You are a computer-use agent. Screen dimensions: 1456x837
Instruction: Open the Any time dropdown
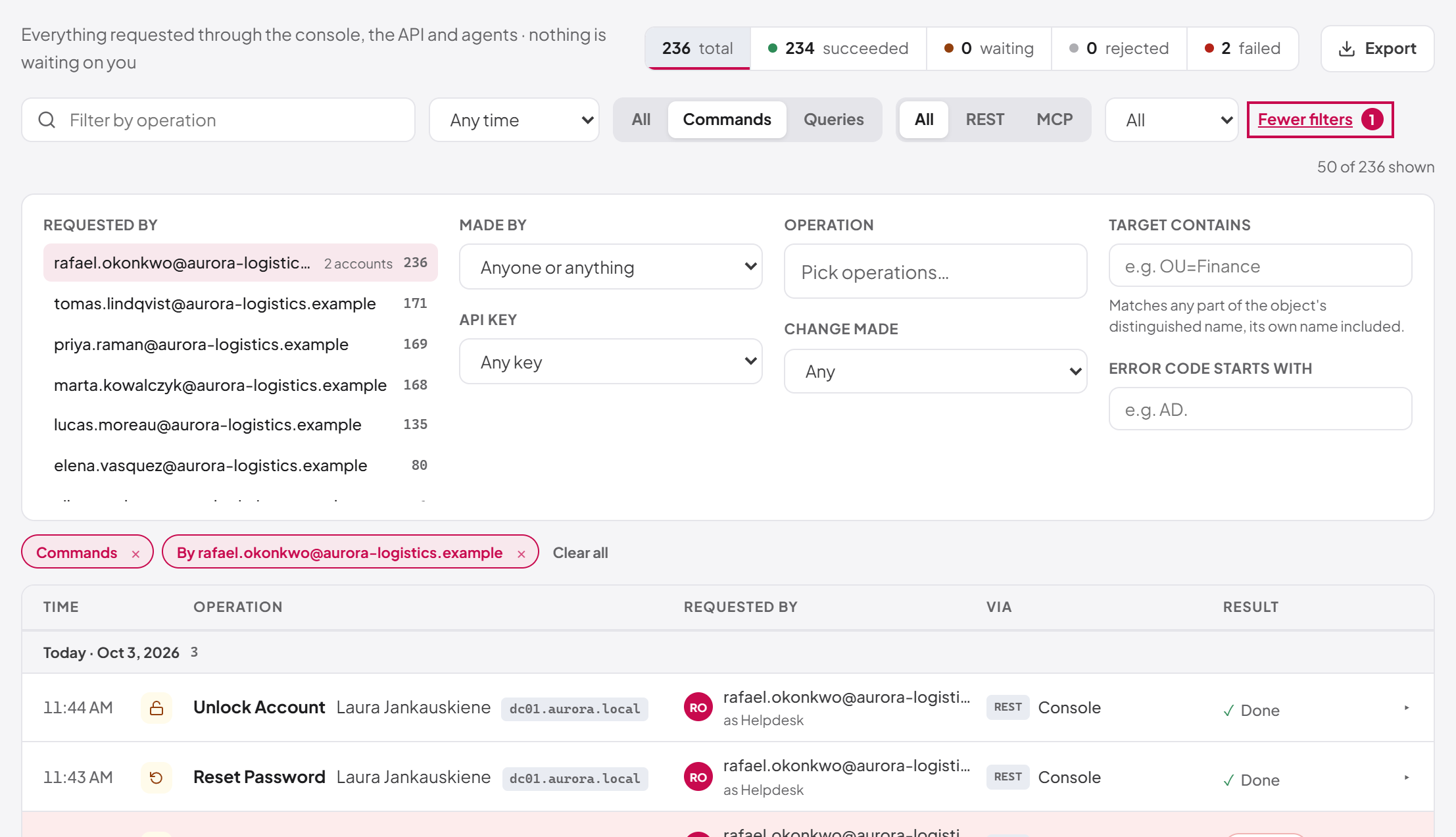pos(514,120)
